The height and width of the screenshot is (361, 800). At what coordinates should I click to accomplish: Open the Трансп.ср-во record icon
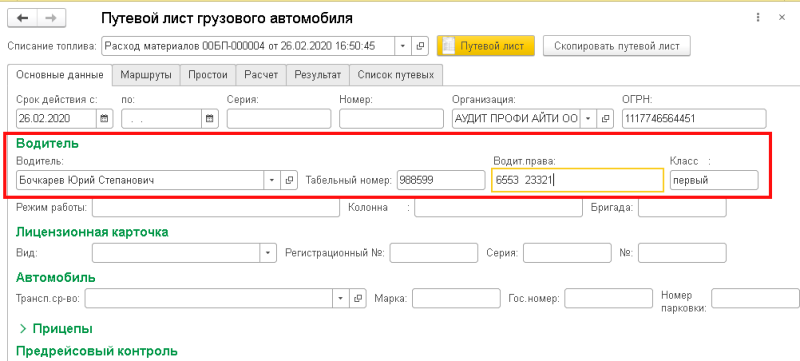click(358, 298)
